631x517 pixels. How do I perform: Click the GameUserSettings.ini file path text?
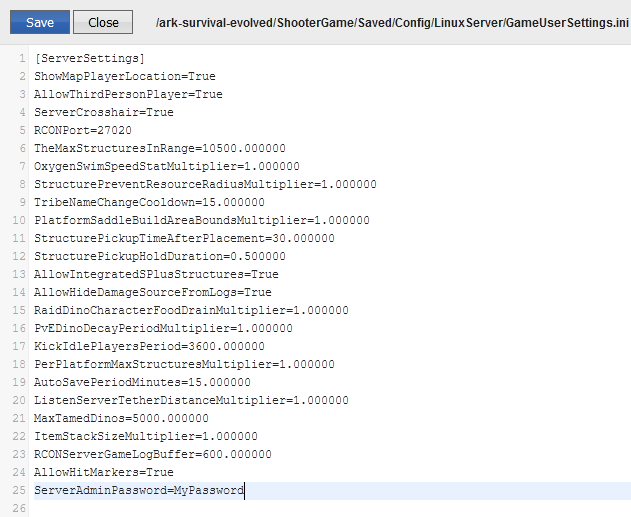(392, 23)
